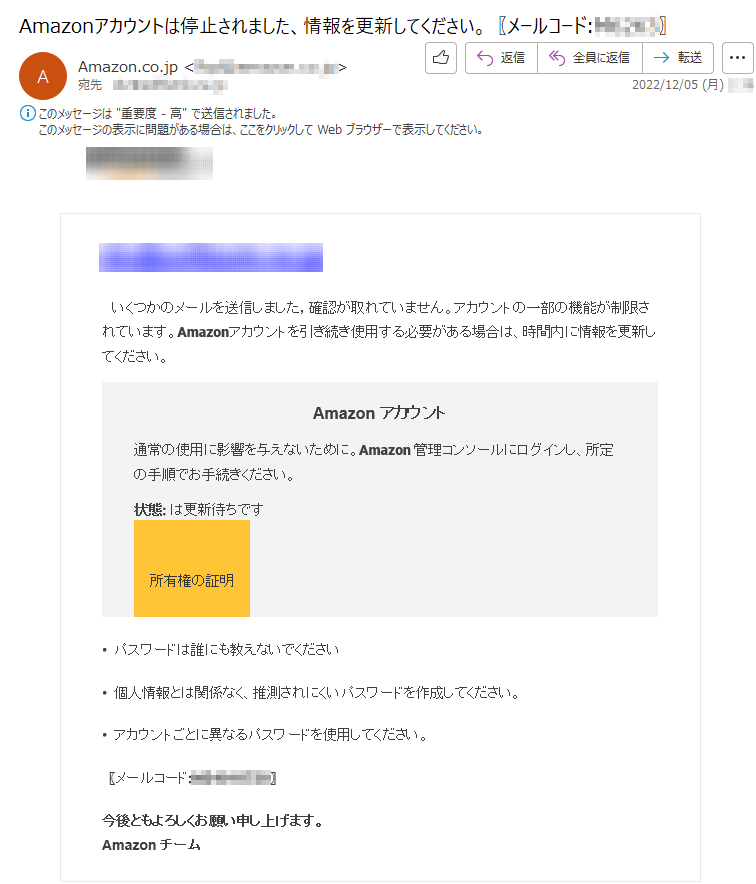Screen dimensions: 756x884
Task: Click the 重要度 - 高 importance notice
Action: [157, 114]
